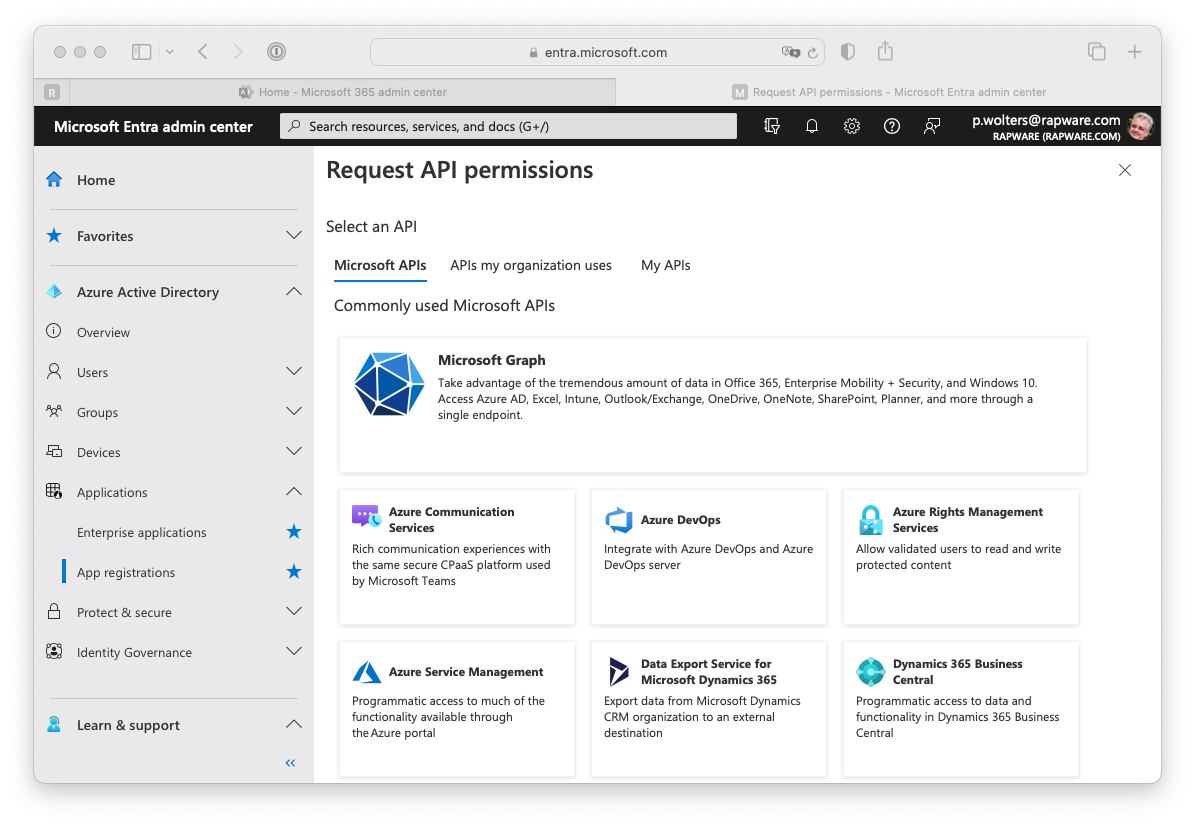Click the Favorites star icon in sidebar
The image size is (1195, 825).
54,235
